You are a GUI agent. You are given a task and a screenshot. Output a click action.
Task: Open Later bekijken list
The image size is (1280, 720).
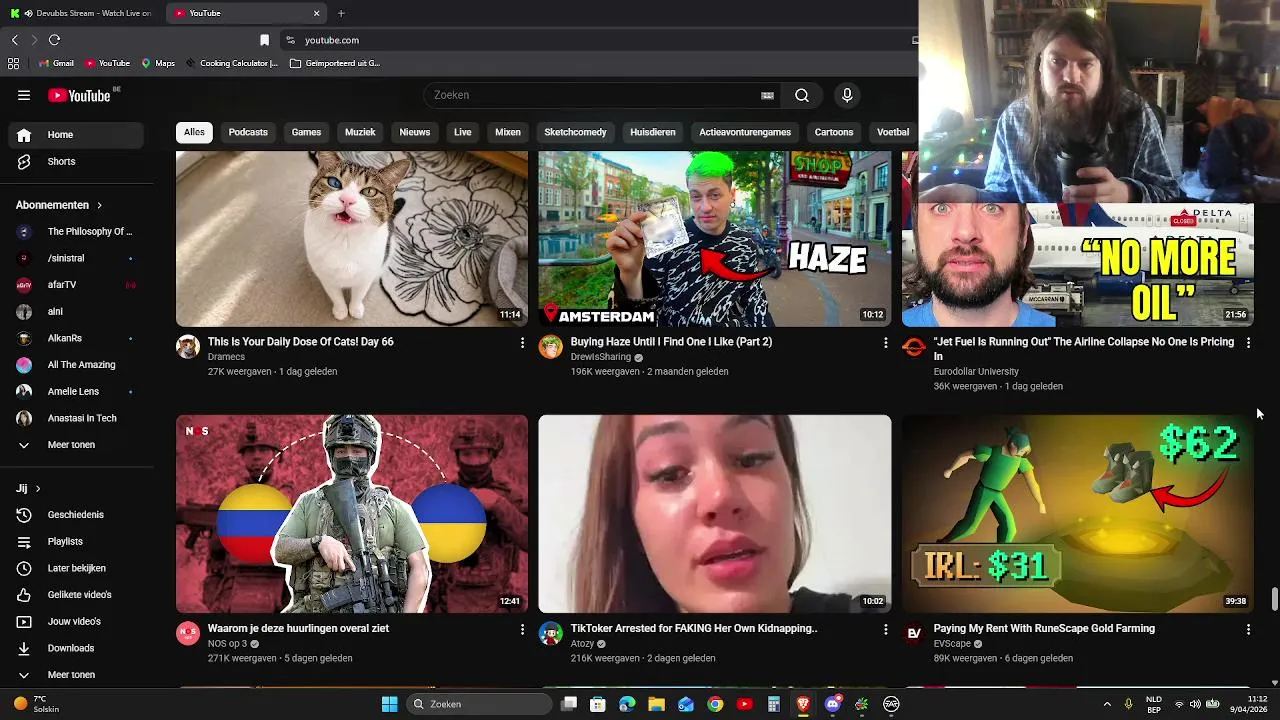pyautogui.click(x=76, y=568)
